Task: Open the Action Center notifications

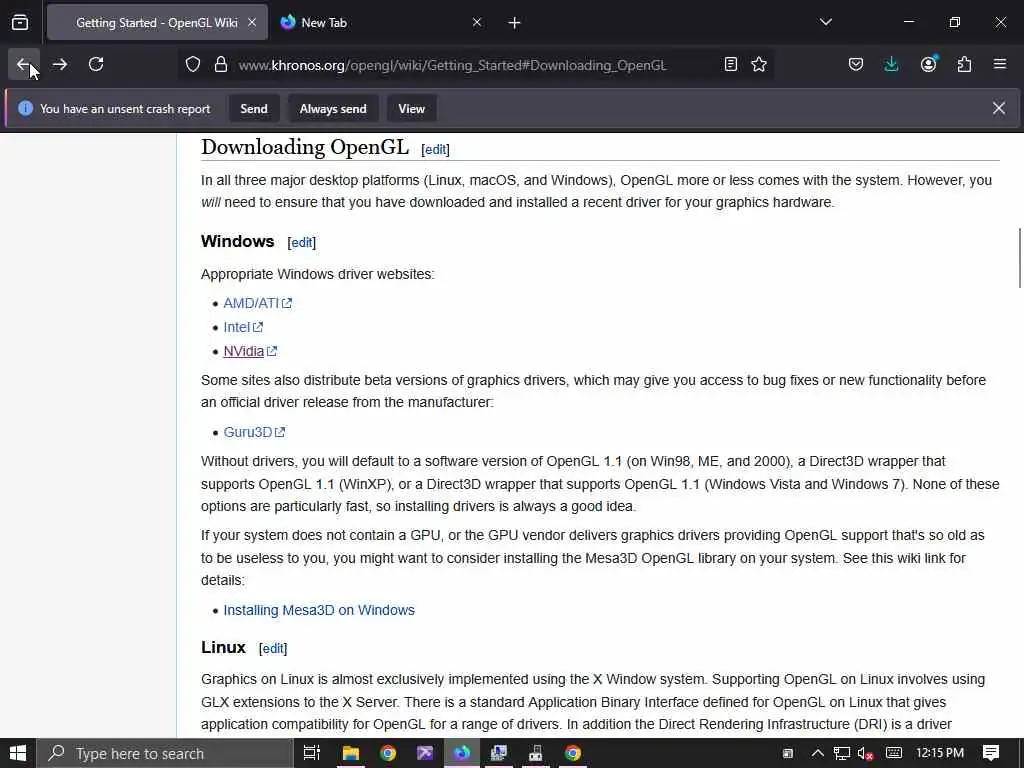Action: (991, 754)
